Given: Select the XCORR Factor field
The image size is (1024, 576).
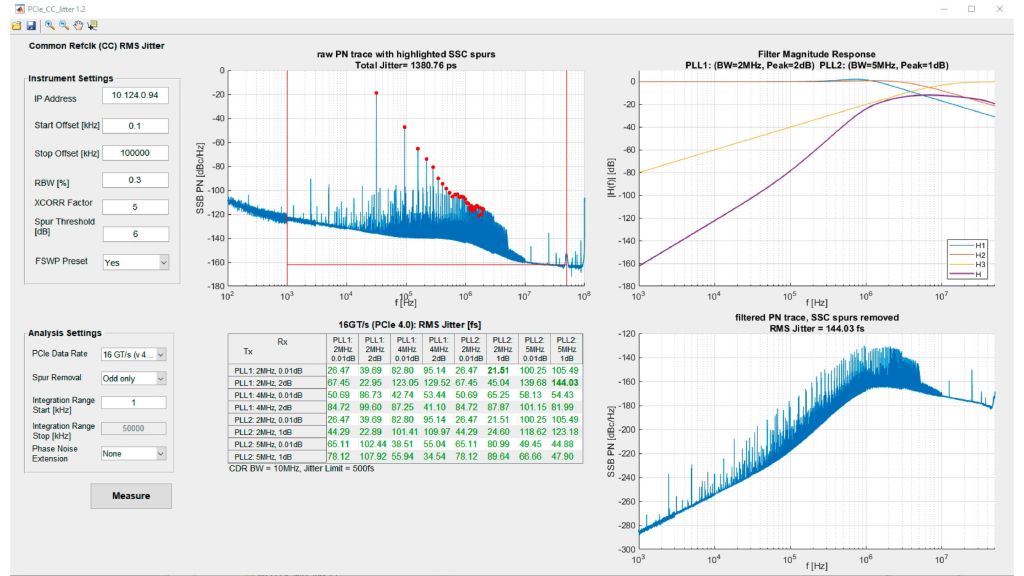Looking at the screenshot, I should coord(135,207).
